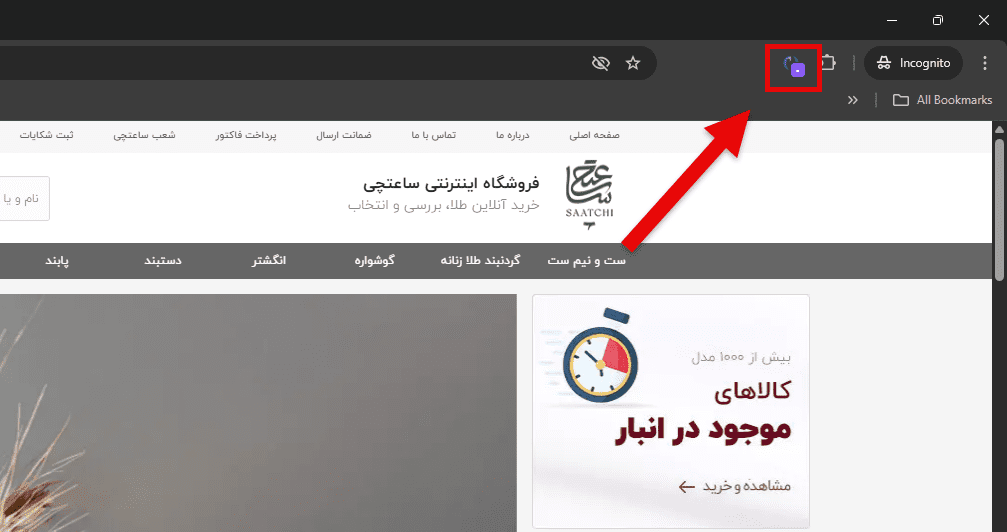Click the crossed-out eye tracking protection icon

600,63
